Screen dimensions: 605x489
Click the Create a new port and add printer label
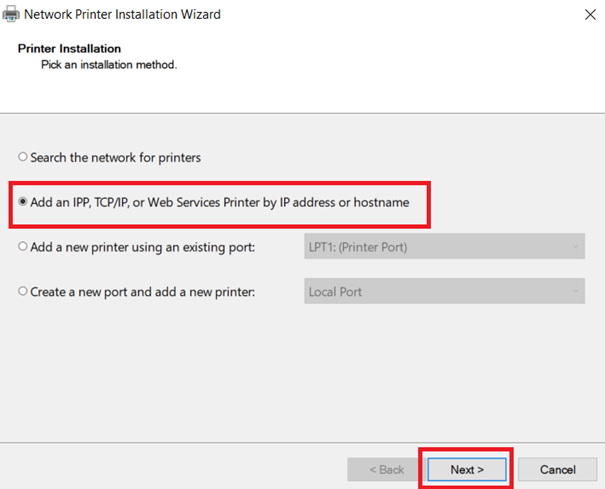143,292
